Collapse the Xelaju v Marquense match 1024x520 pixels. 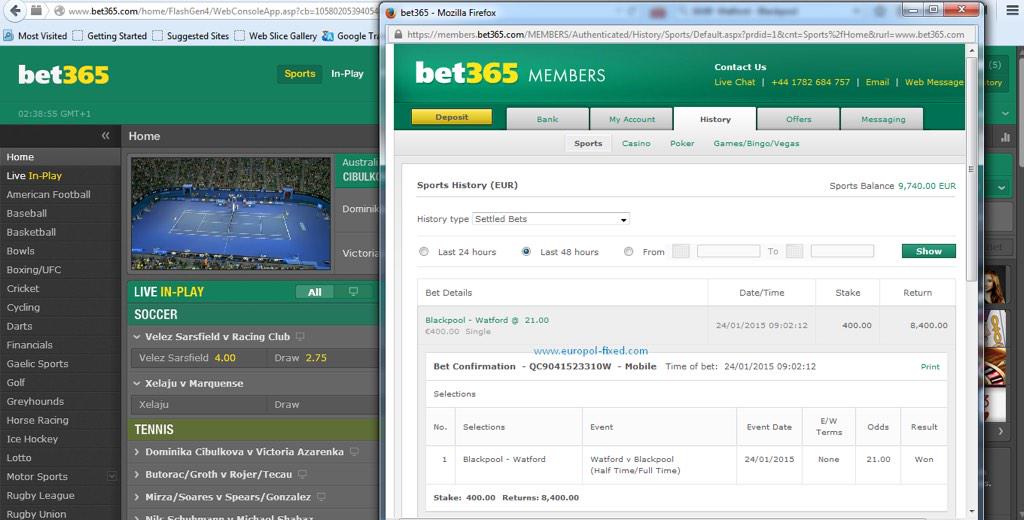click(136, 383)
